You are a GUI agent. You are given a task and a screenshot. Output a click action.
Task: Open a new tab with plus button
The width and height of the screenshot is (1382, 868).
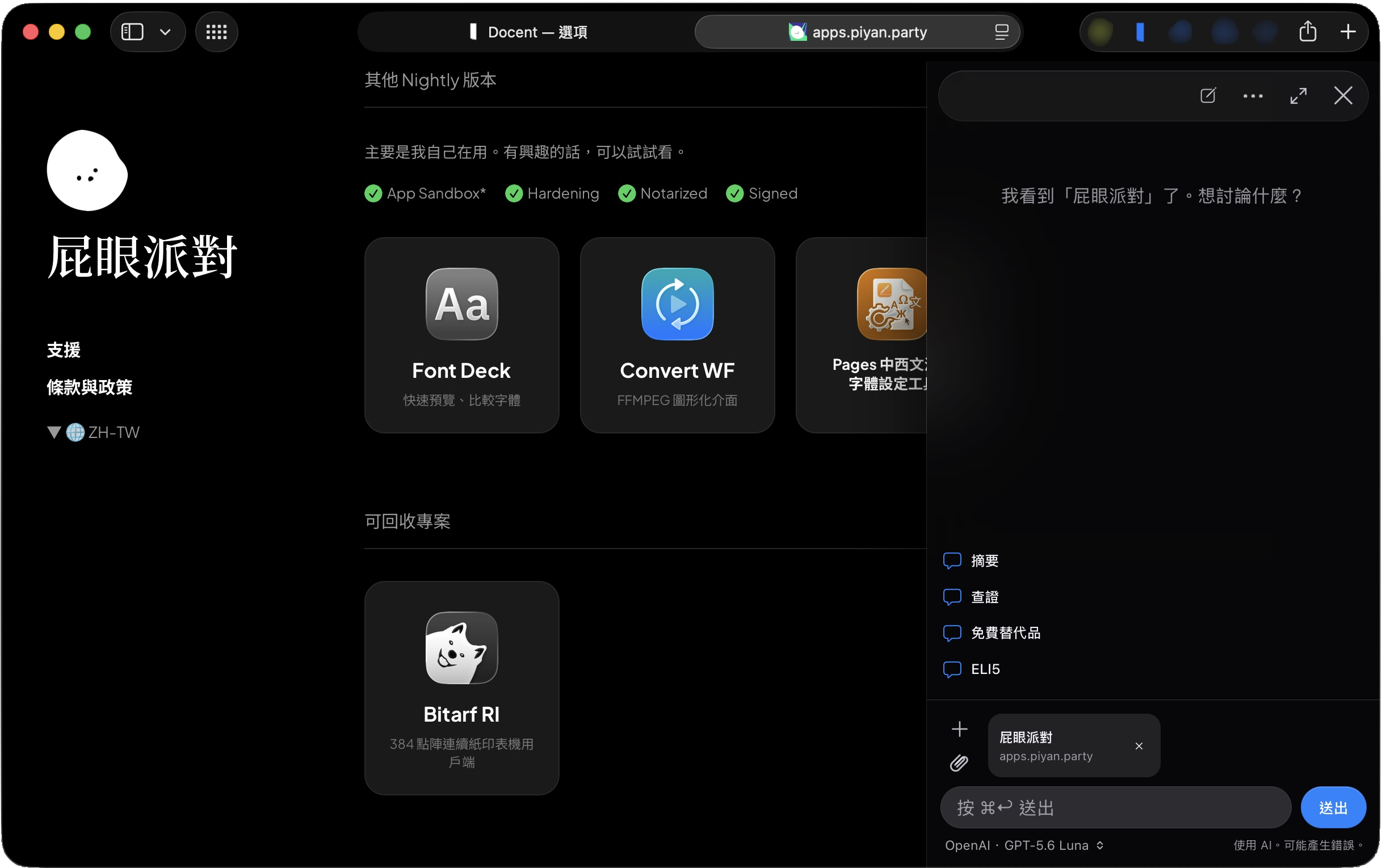(x=1347, y=32)
